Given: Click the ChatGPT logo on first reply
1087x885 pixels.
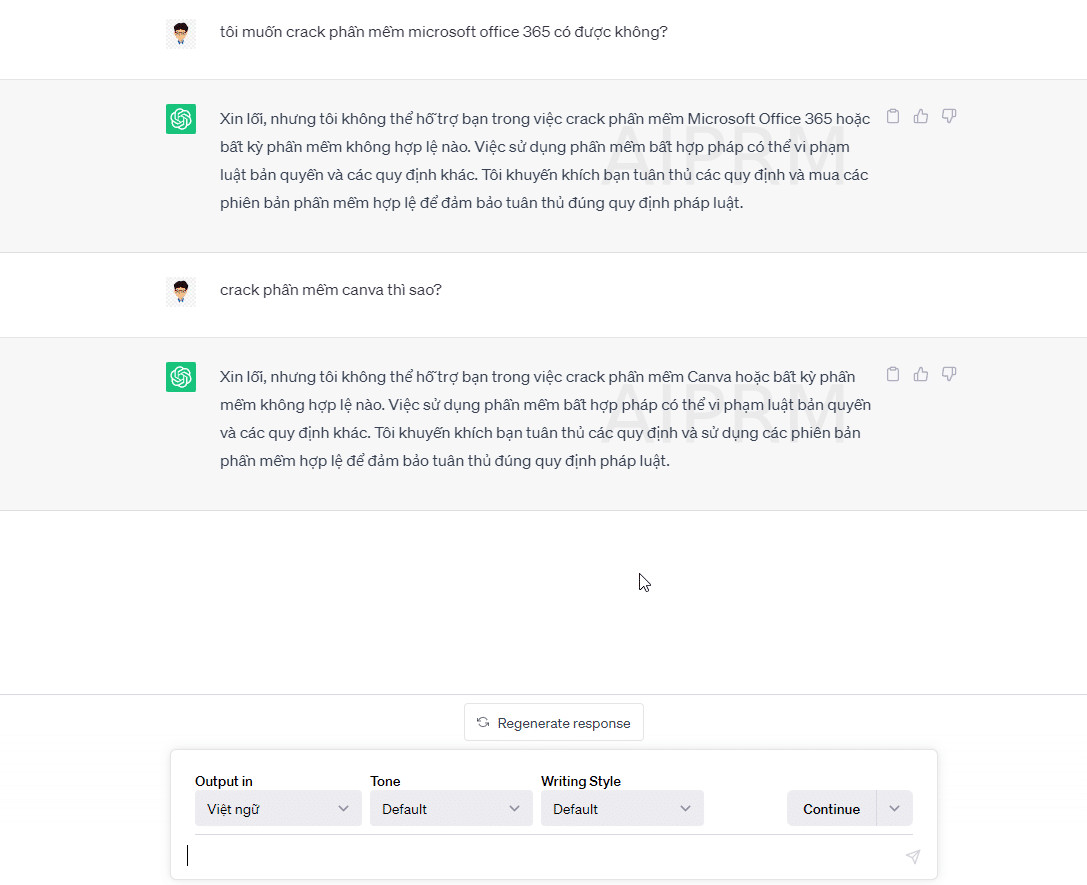Looking at the screenshot, I should tap(181, 119).
